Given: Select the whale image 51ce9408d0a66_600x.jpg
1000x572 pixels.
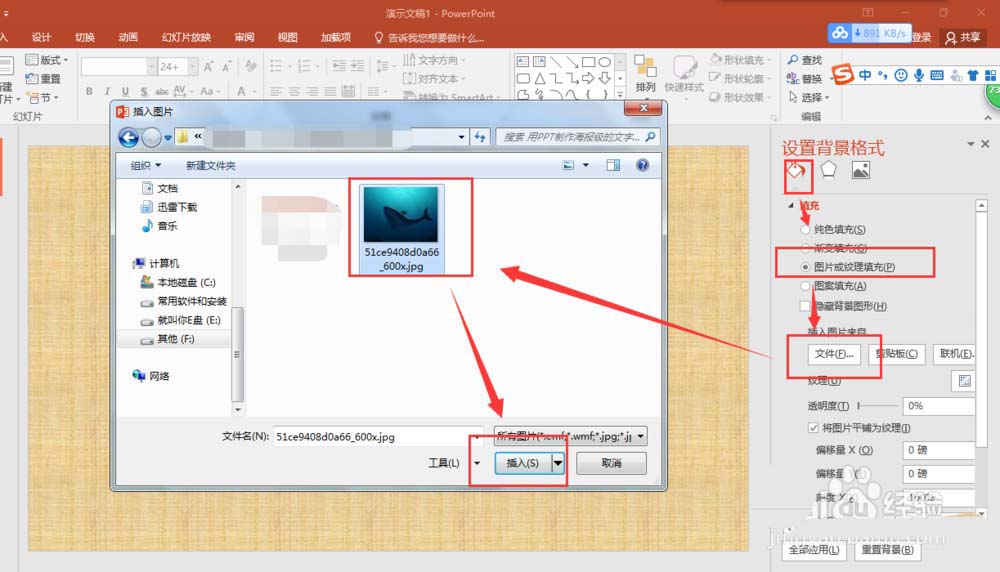Looking at the screenshot, I should tap(401, 228).
